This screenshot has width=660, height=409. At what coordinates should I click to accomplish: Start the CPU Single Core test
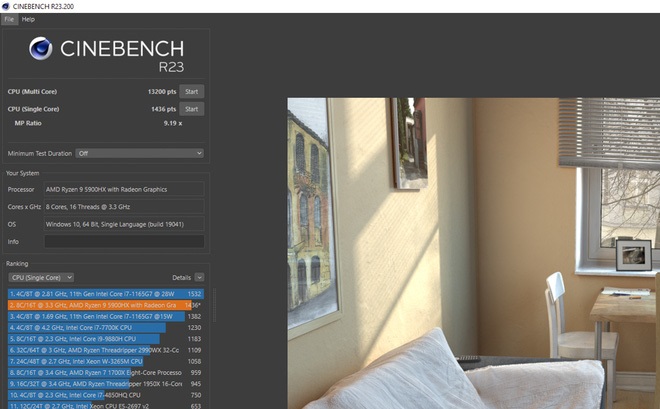[x=191, y=108]
